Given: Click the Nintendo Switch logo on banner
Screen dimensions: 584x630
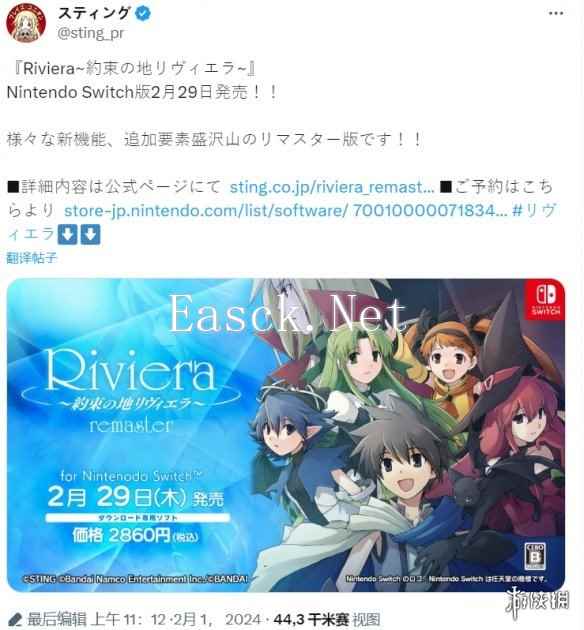Looking at the screenshot, I should click(545, 300).
